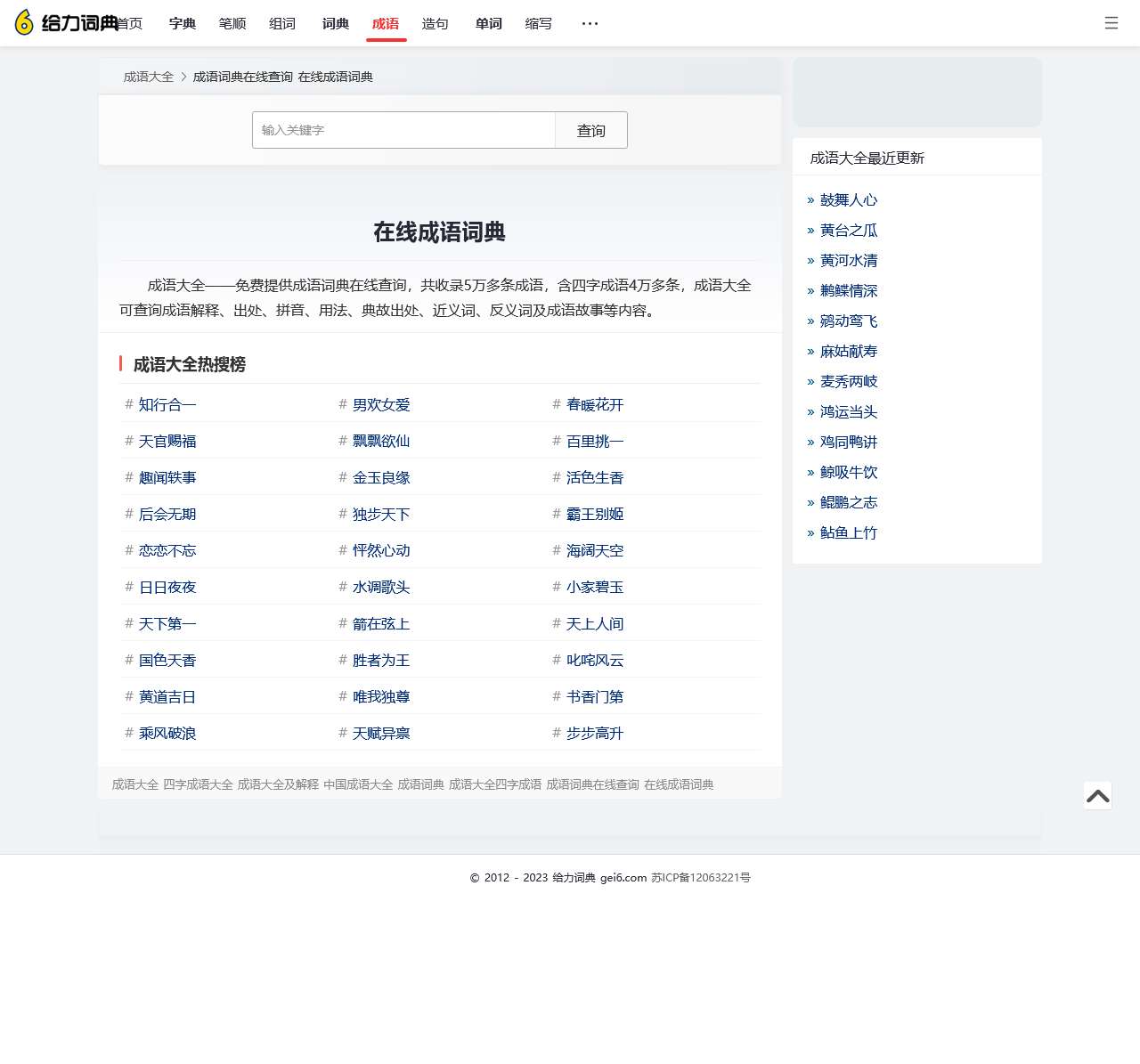Click the 成语大全 breadcrumb link
This screenshot has width=1140, height=1064.
[149, 77]
